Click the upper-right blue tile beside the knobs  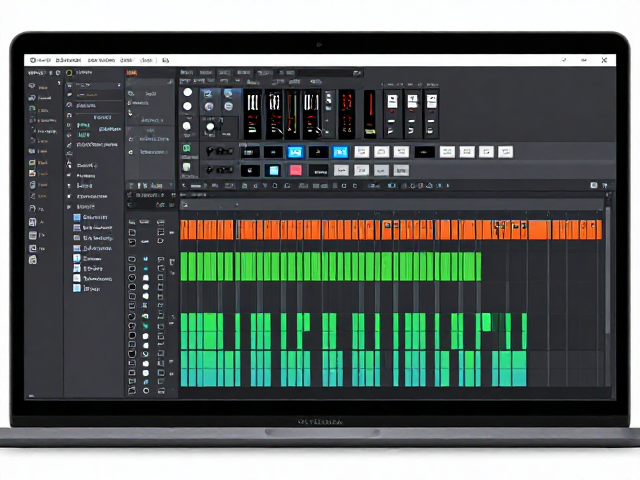coord(228,94)
